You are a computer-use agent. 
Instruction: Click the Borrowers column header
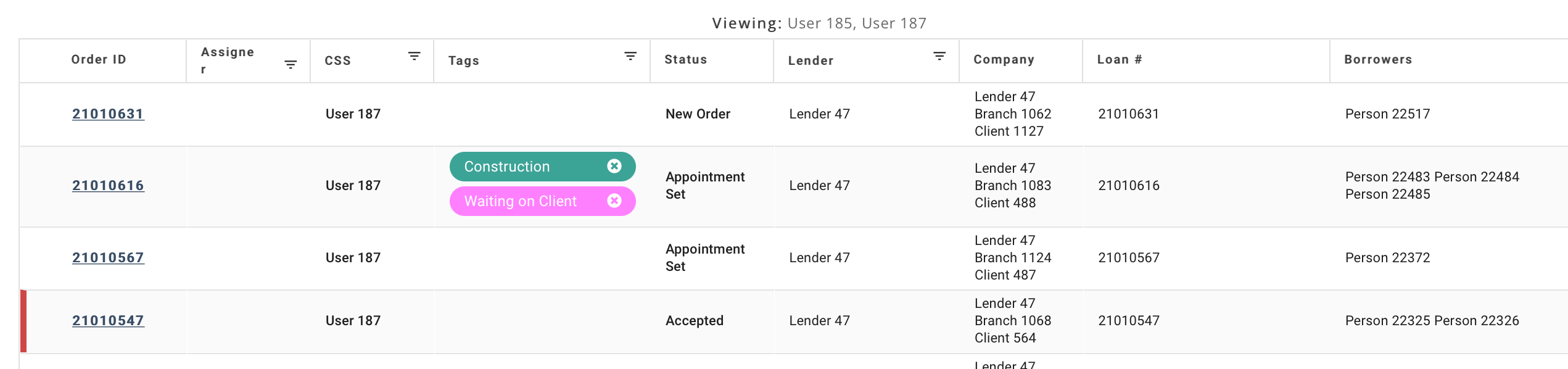coord(1377,60)
